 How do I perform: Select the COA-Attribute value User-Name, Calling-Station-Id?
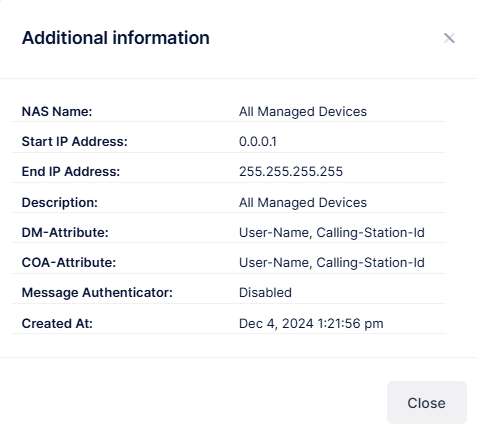pyautogui.click(x=332, y=262)
